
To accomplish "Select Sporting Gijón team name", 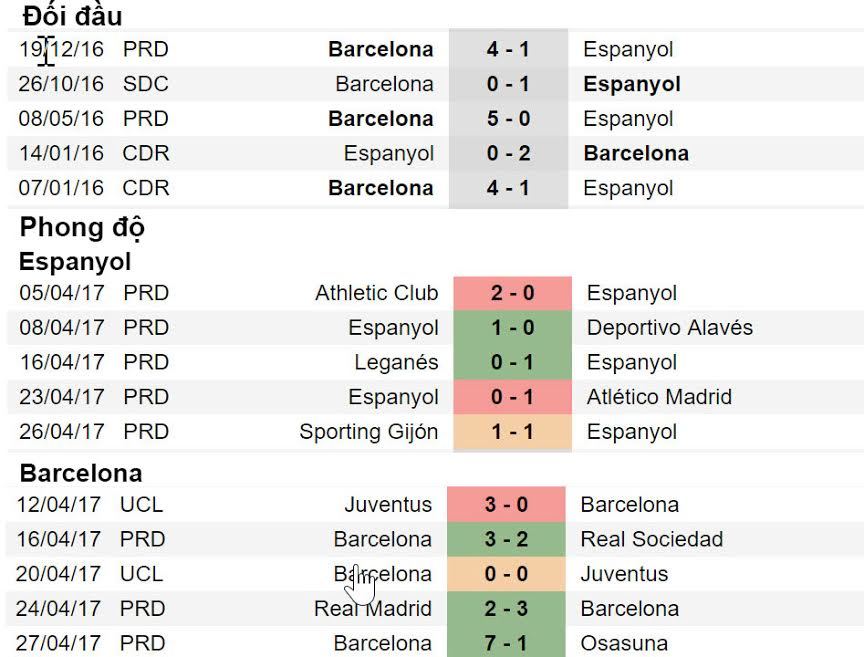I will tap(368, 432).
